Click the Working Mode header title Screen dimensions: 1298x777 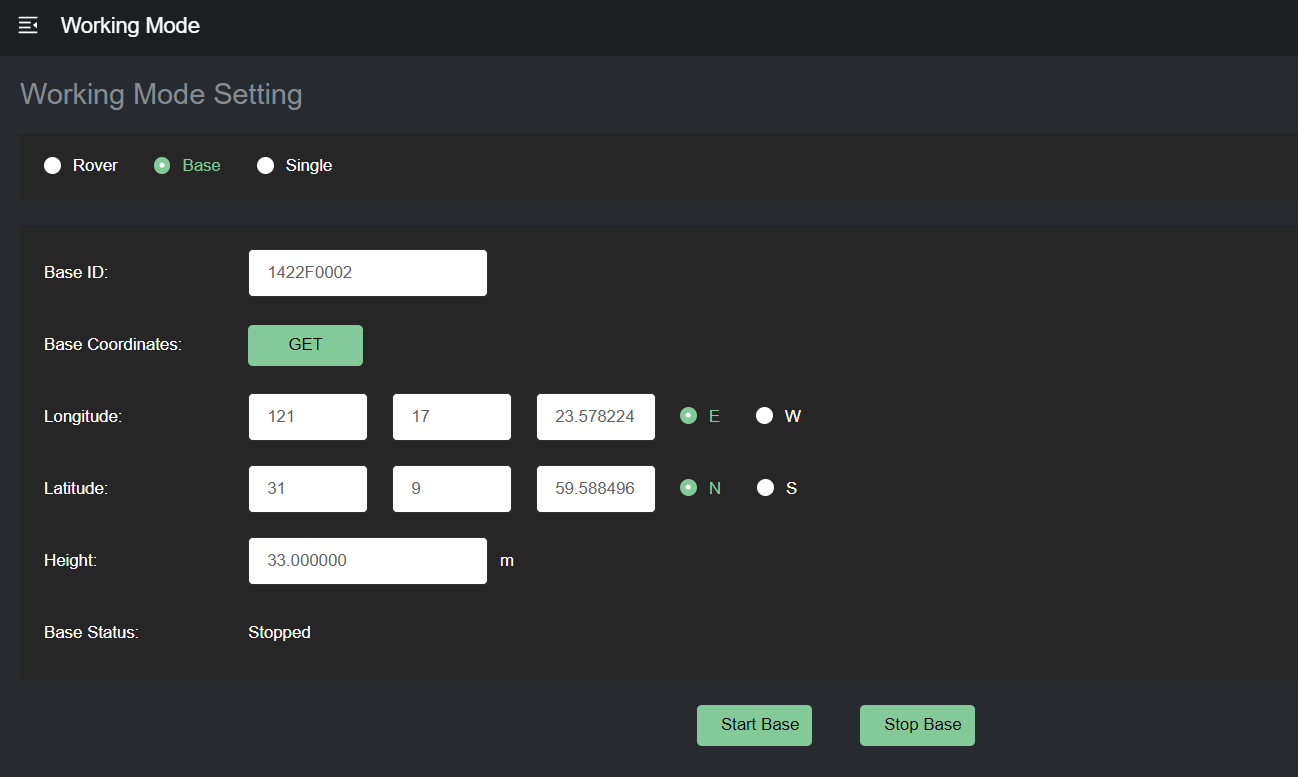[x=130, y=26]
